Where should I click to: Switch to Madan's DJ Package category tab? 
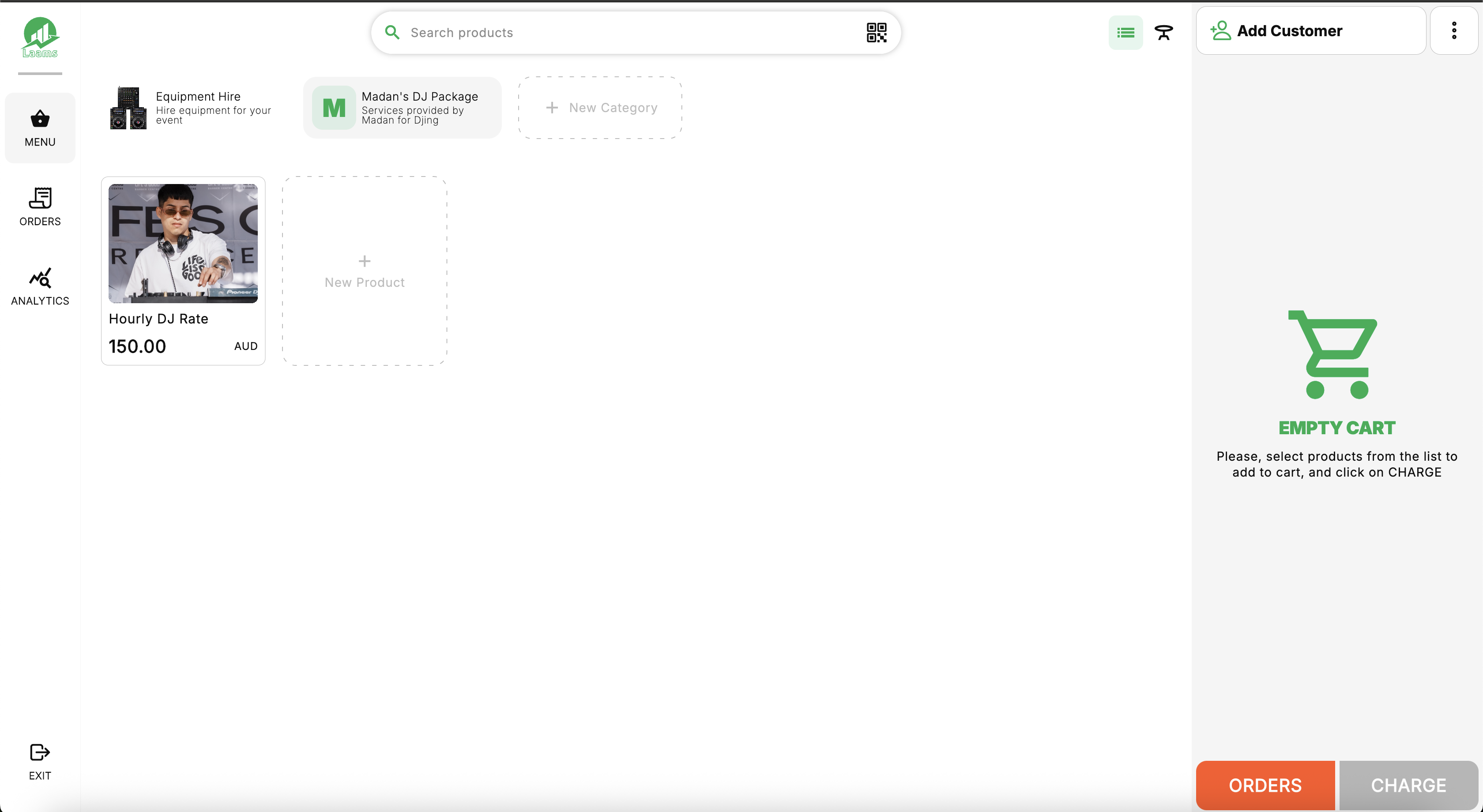click(403, 108)
